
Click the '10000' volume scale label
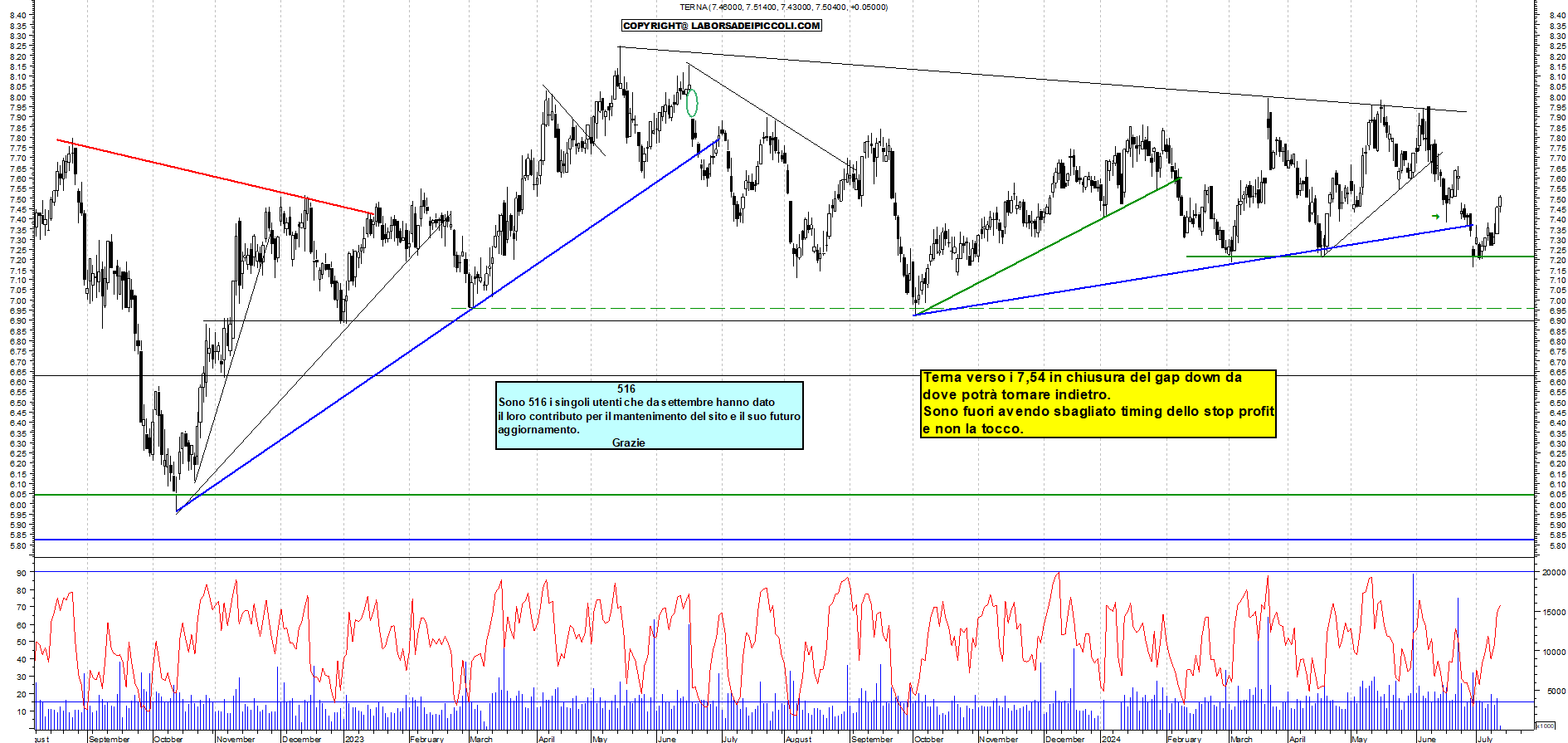1554,653
